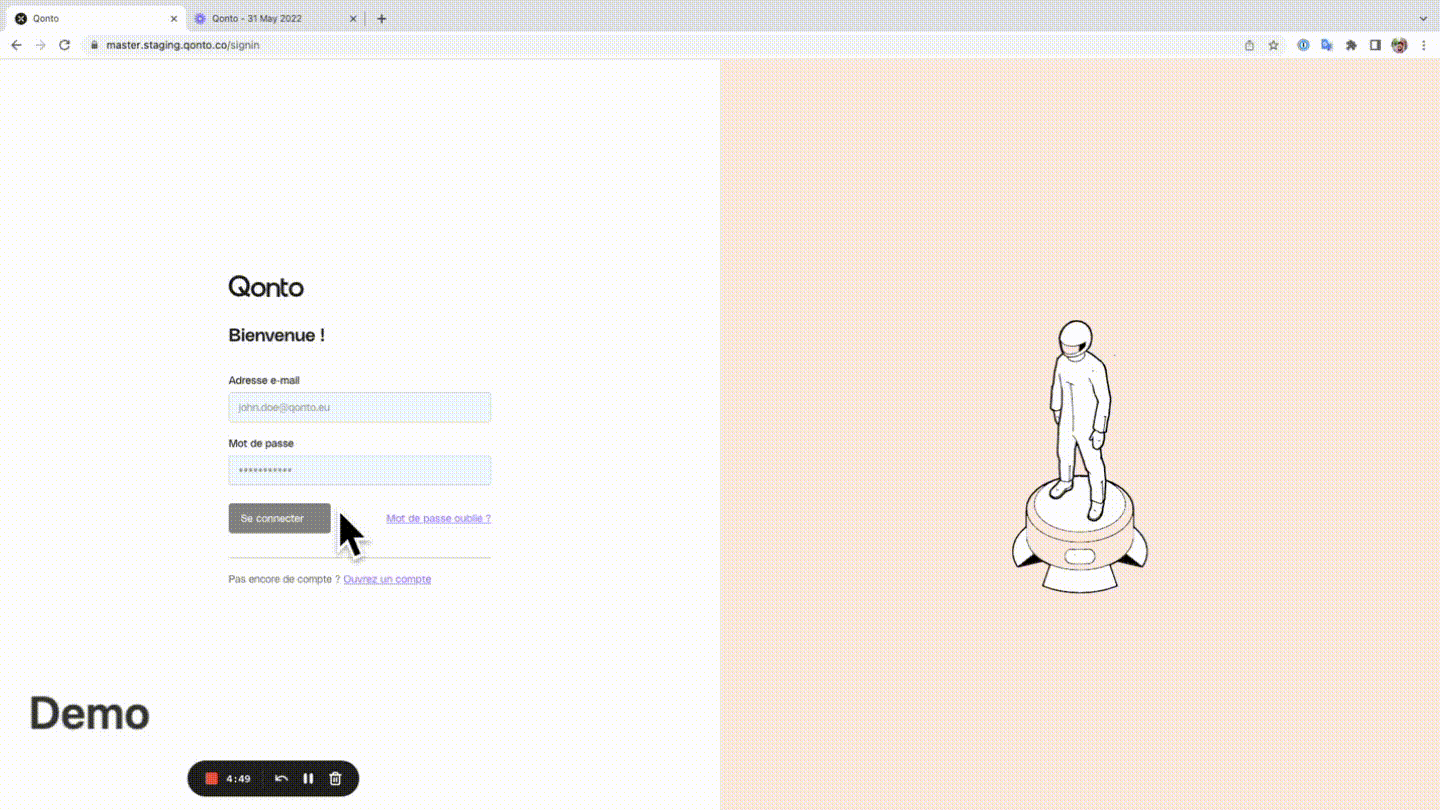Close the first Qonto tab
Image resolution: width=1440 pixels, height=810 pixels.
(x=173, y=18)
